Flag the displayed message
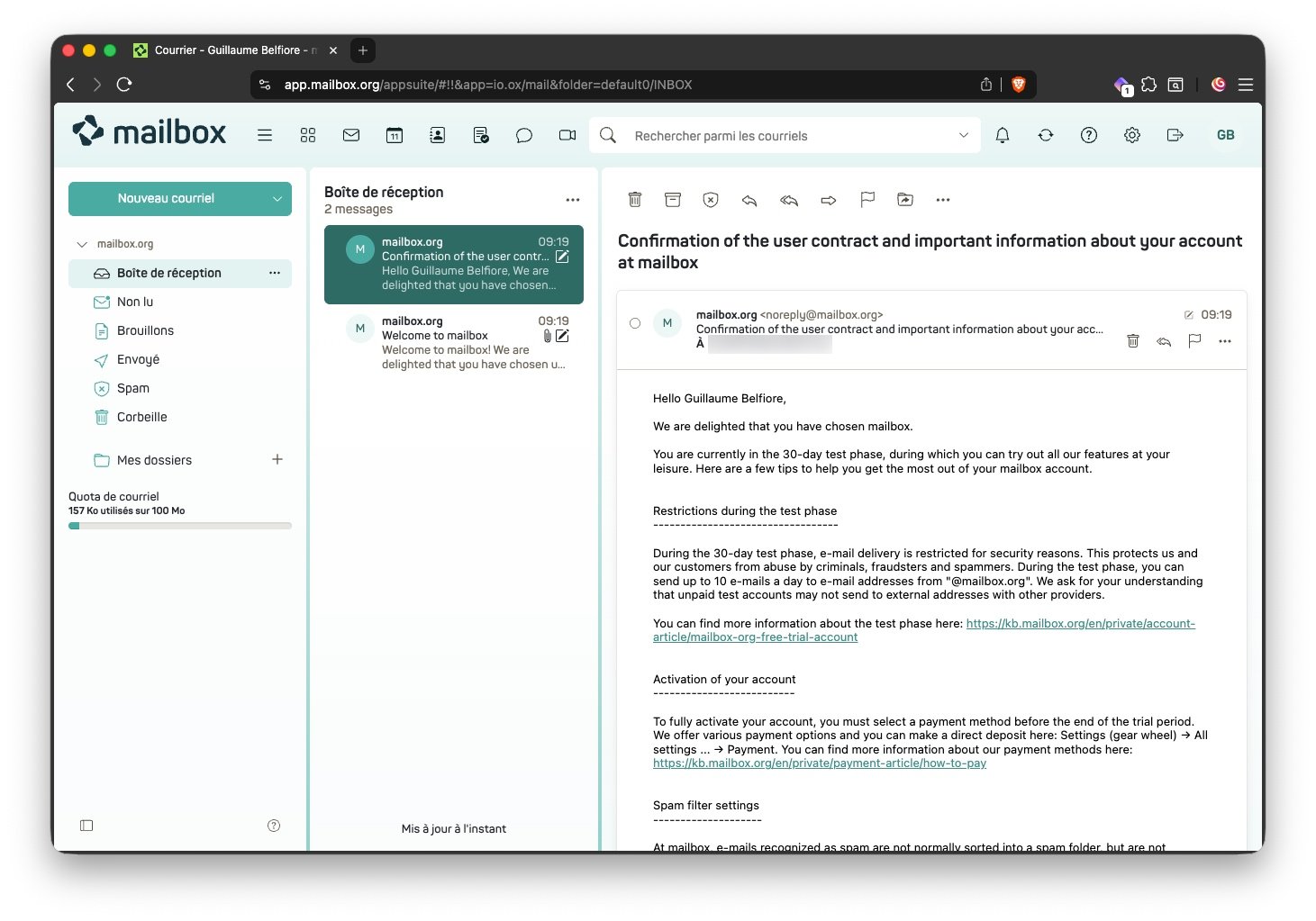The width and height of the screenshot is (1316, 921). point(867,200)
